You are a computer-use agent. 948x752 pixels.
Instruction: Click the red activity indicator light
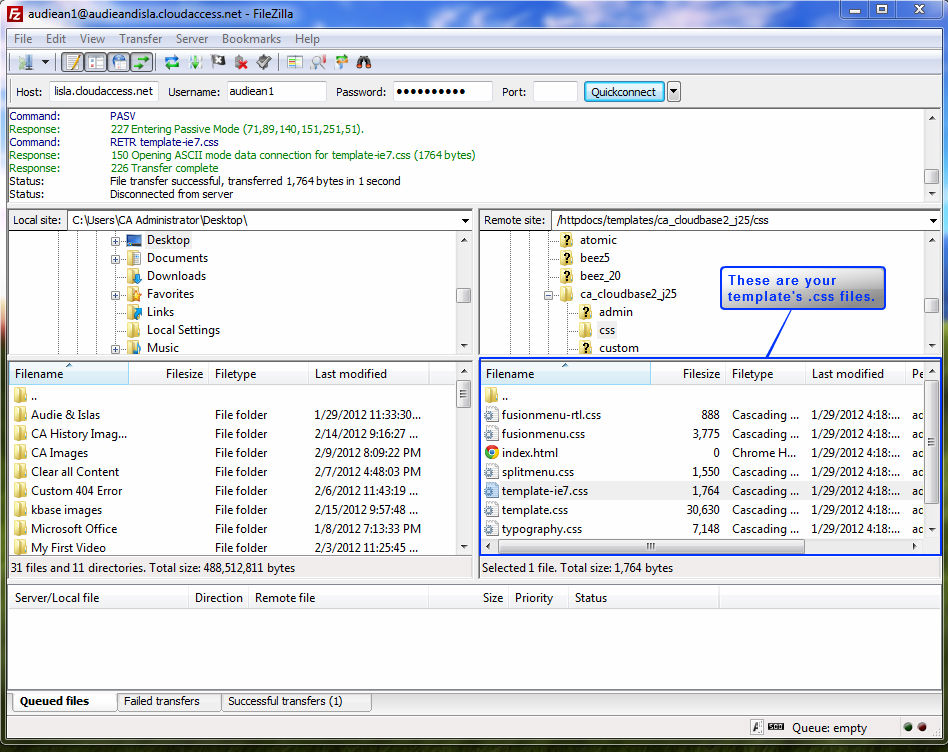point(922,727)
